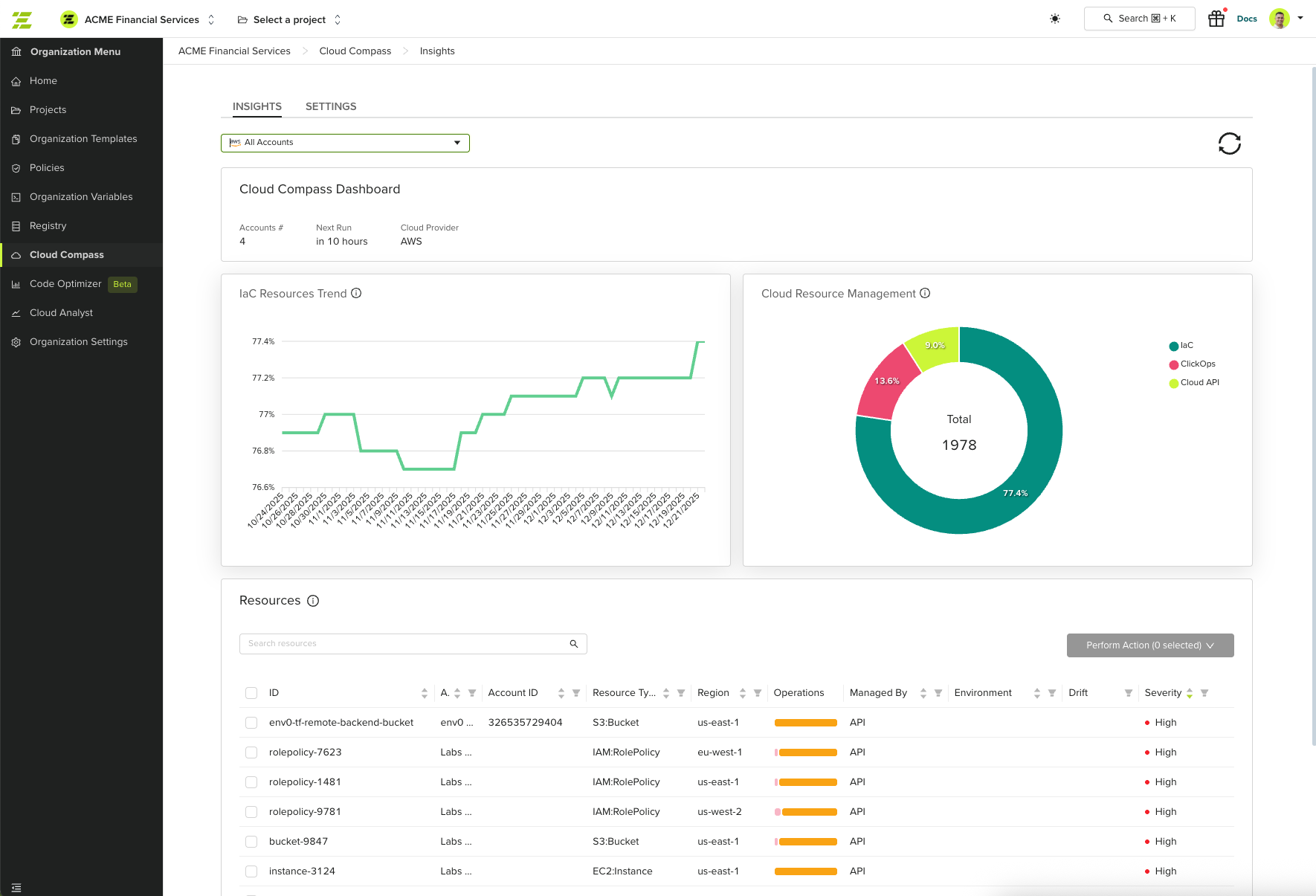Click the info icon next to Resources
This screenshot has height=896, width=1316.
(313, 601)
